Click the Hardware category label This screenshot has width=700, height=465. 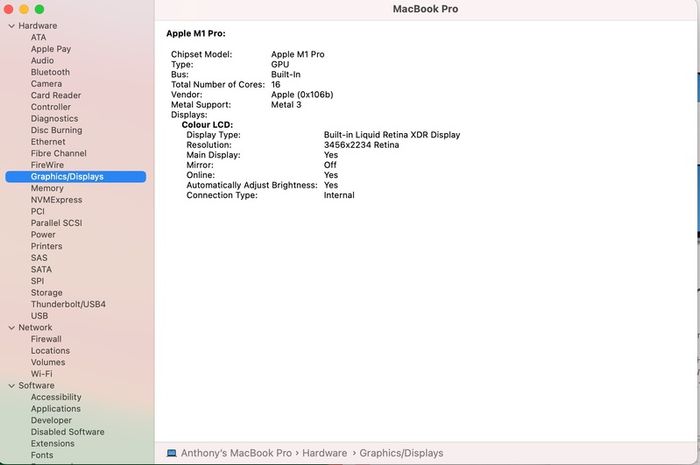38,26
